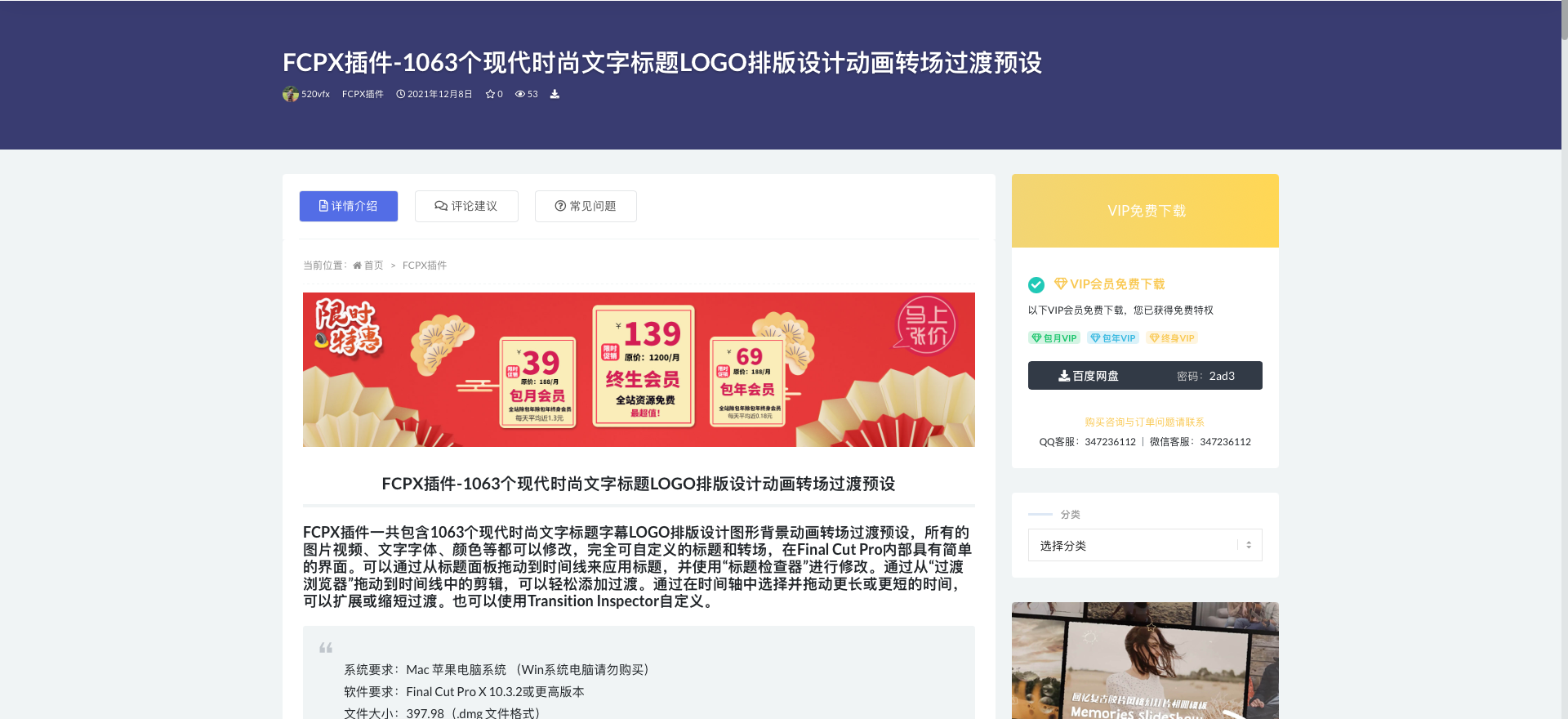Click the 520vfx author avatar
This screenshot has height=719, width=1568.
click(291, 94)
